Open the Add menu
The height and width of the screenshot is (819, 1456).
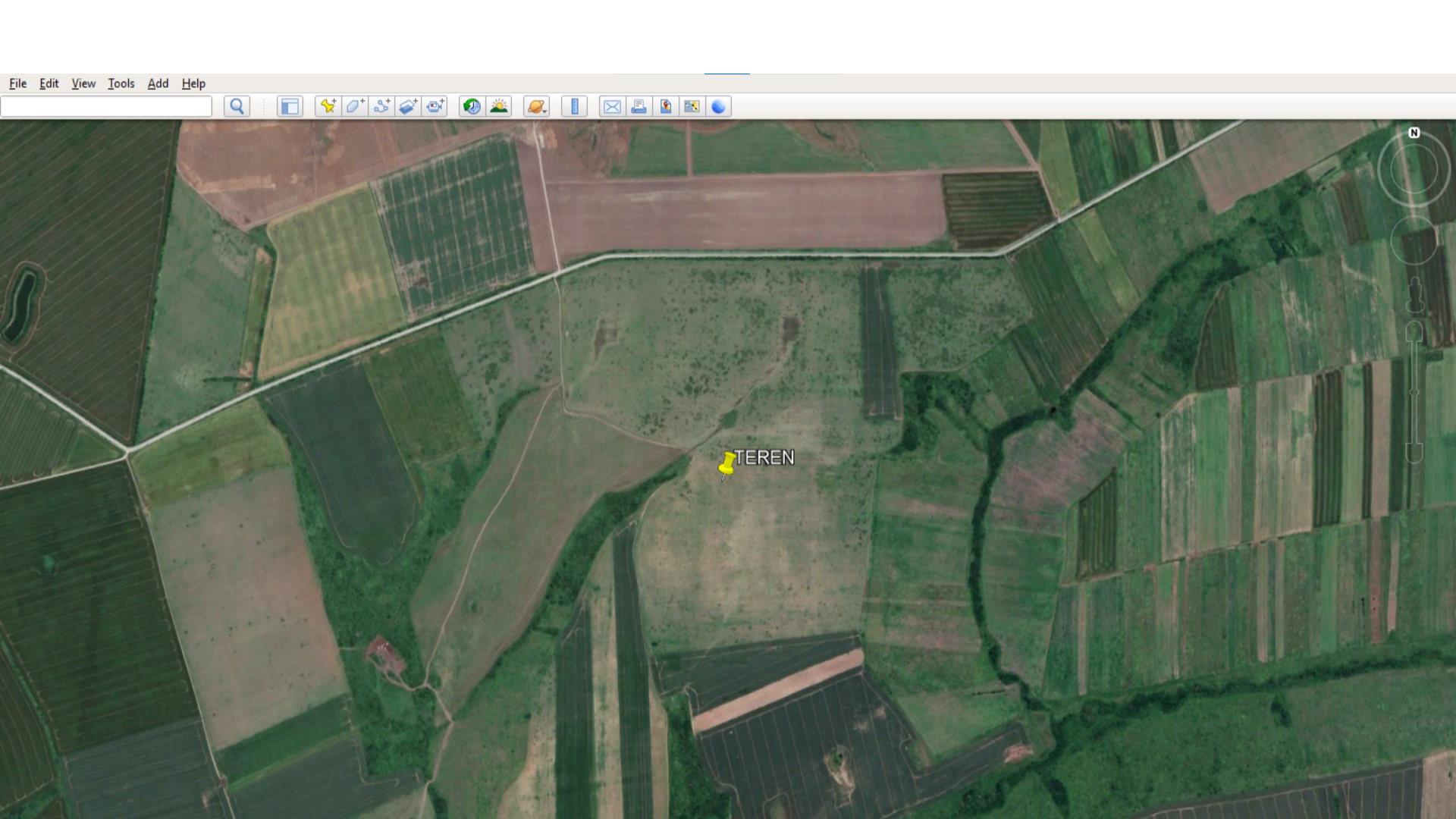(x=157, y=83)
